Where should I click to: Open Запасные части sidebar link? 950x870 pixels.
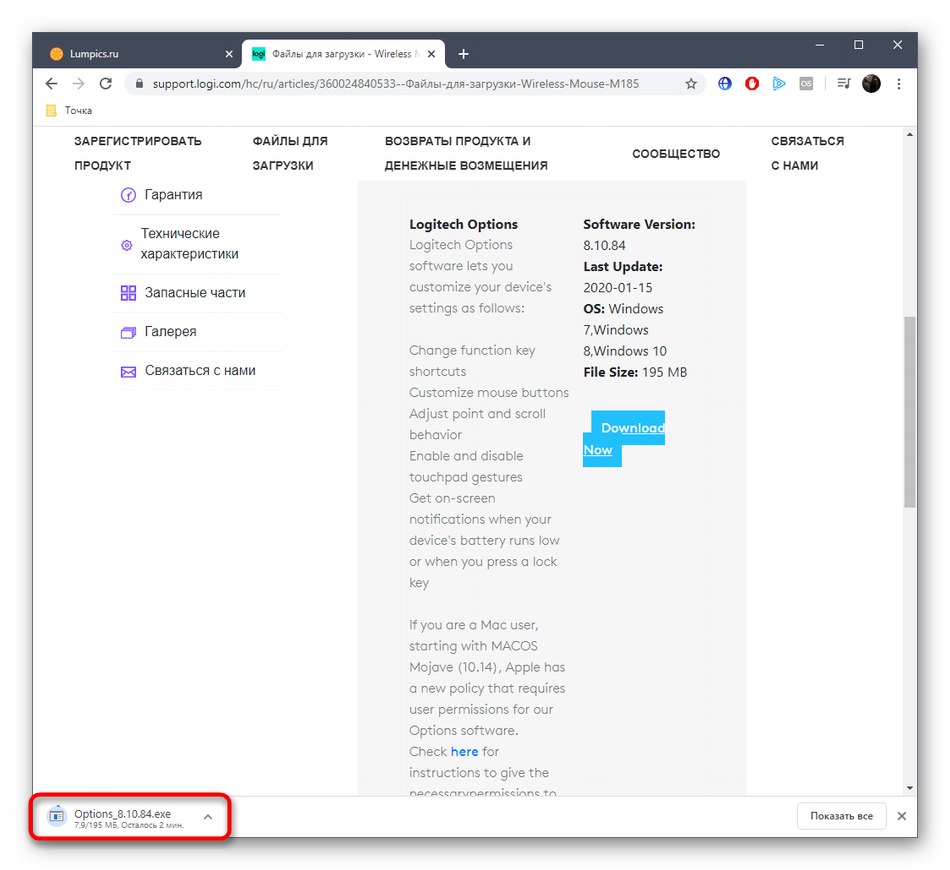[195, 293]
